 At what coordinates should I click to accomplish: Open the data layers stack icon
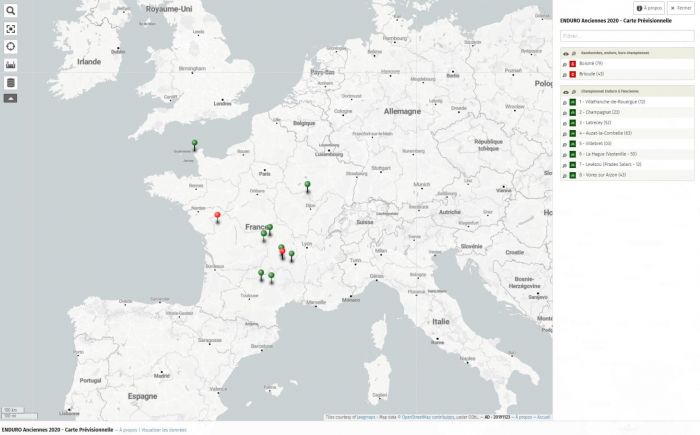[x=11, y=83]
